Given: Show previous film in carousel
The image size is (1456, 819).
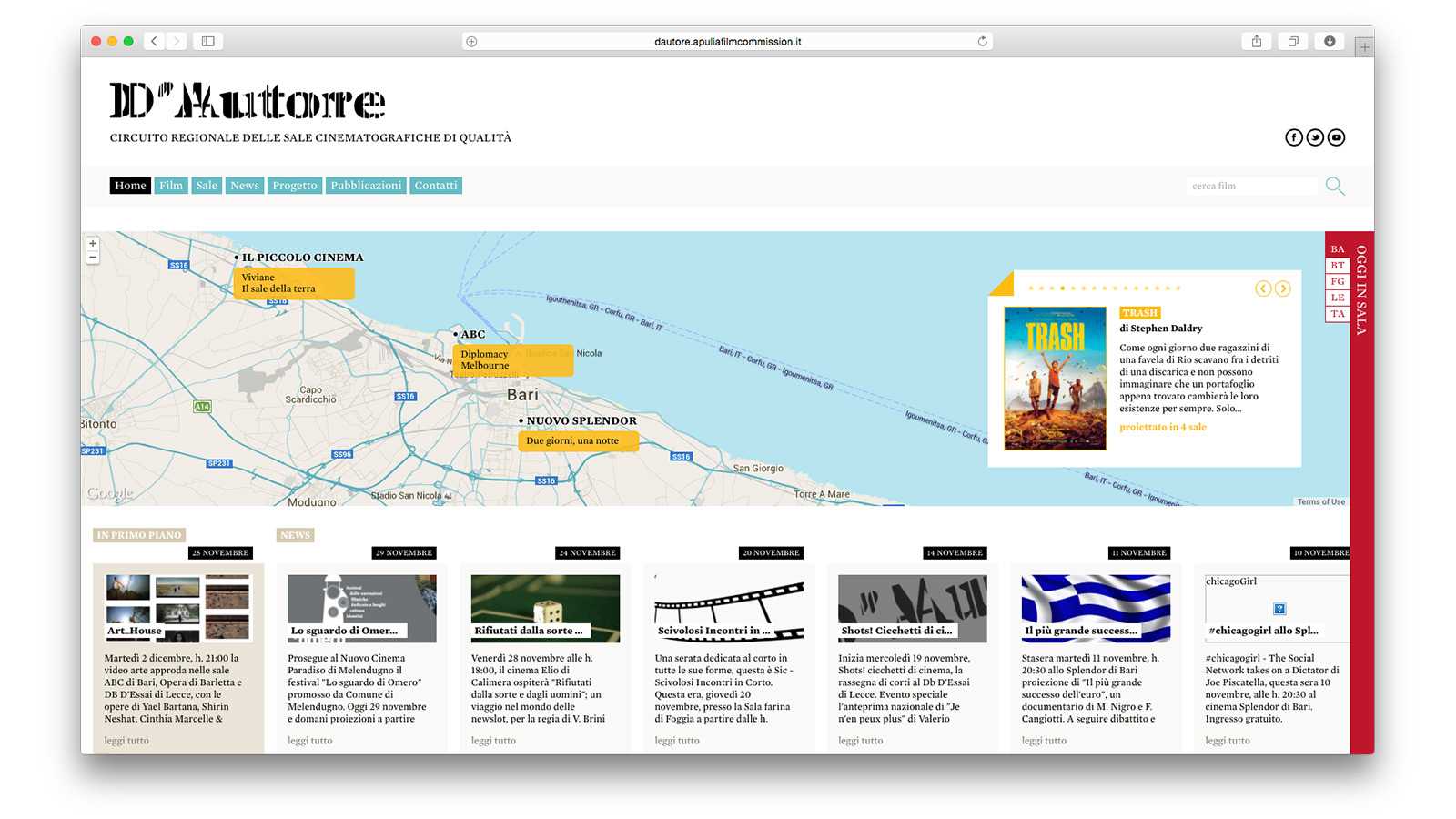Looking at the screenshot, I should coord(1263,288).
